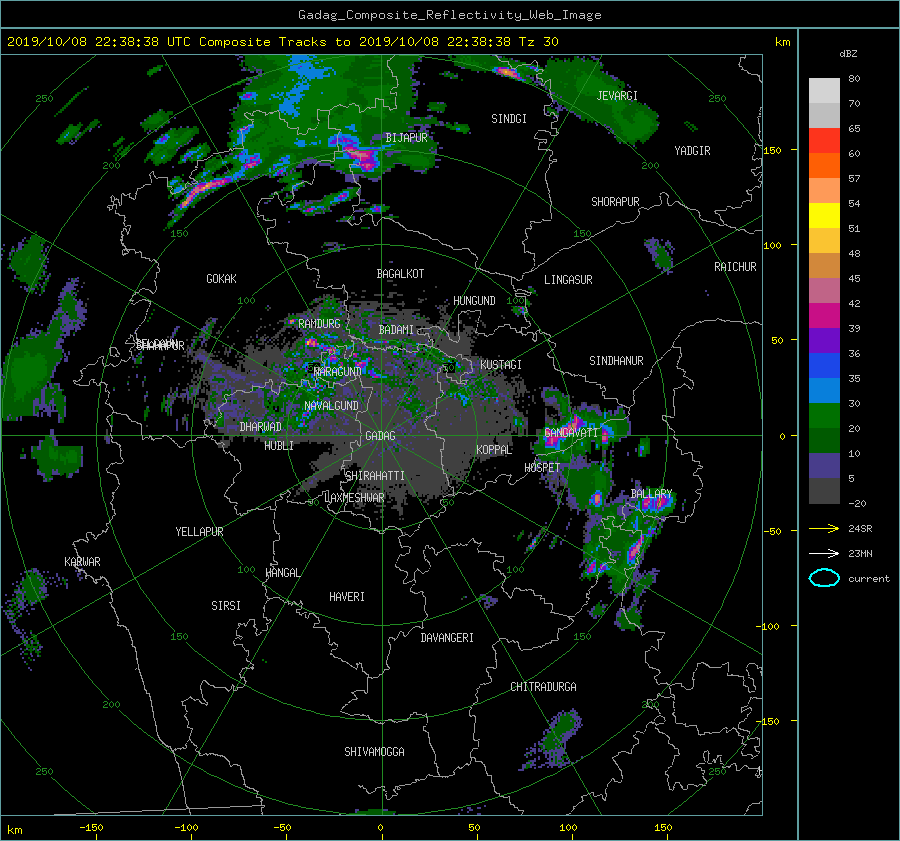Image resolution: width=900 pixels, height=841 pixels.
Task: Click the KUSTAGI city label
Action: click(501, 365)
